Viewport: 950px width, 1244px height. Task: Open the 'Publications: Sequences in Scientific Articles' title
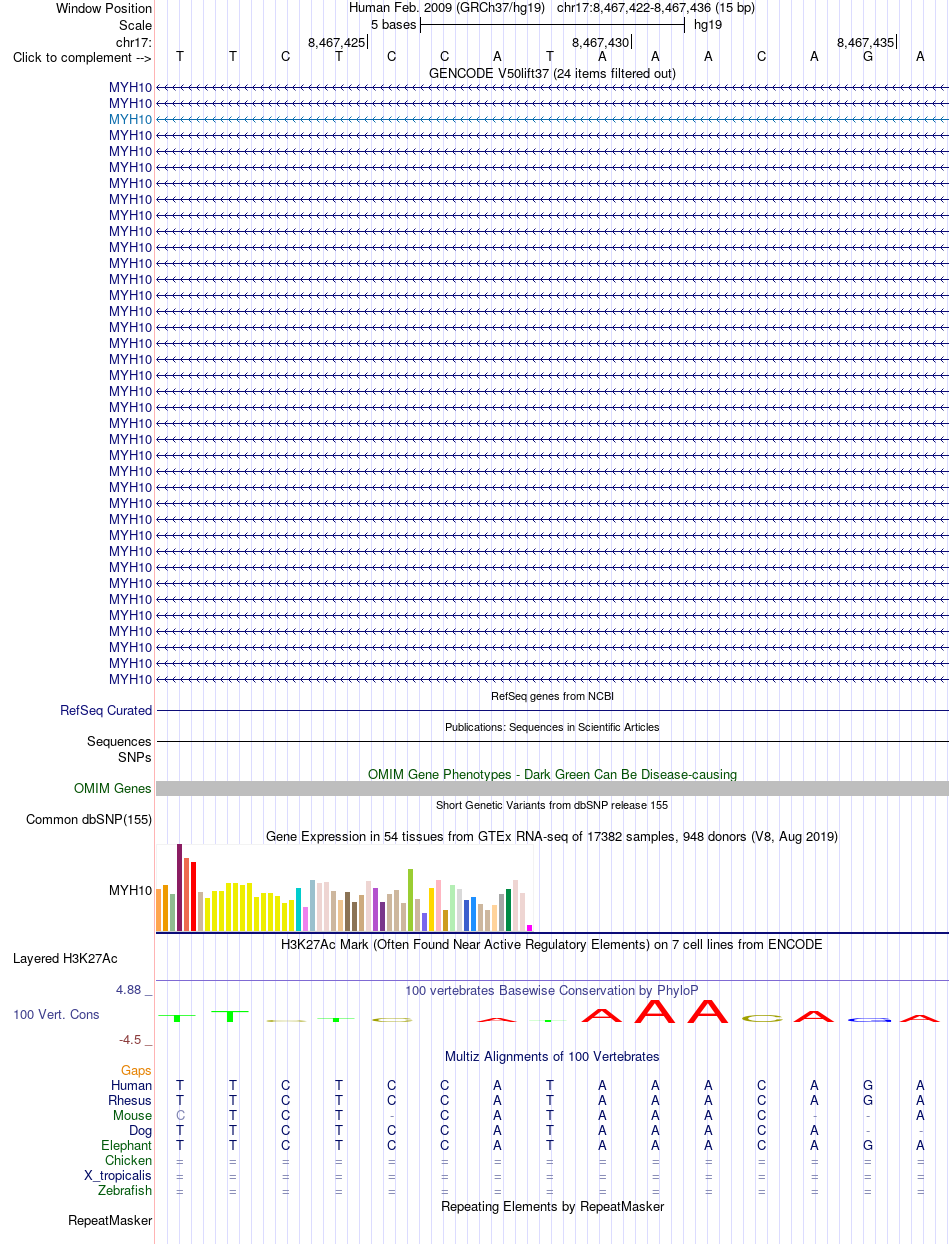552,727
